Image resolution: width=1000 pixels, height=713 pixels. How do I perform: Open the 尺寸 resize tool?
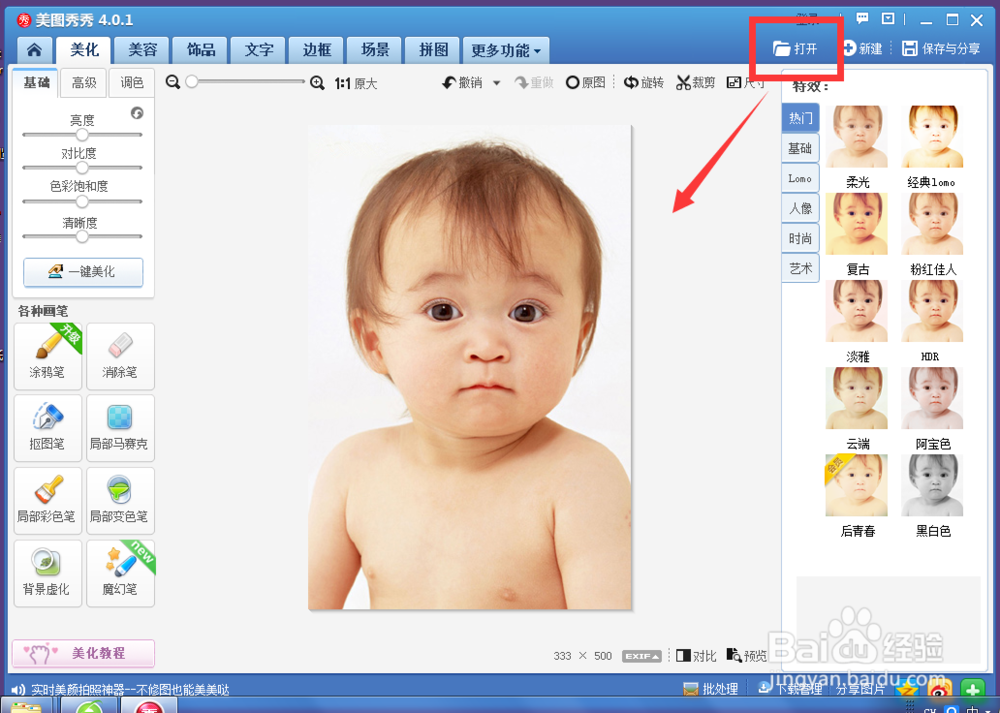click(746, 82)
